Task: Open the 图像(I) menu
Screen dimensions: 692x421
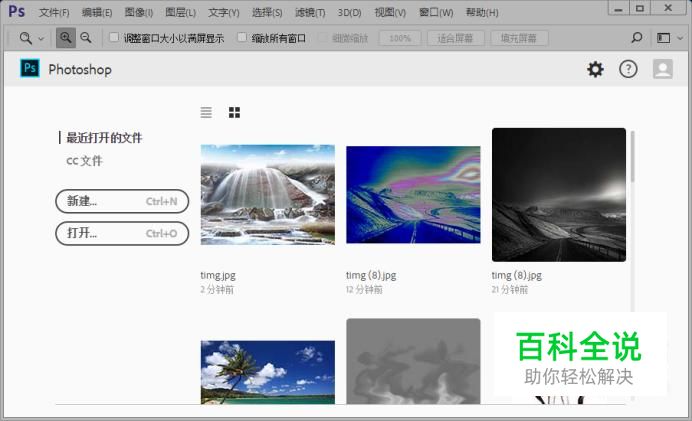Action: tap(139, 12)
